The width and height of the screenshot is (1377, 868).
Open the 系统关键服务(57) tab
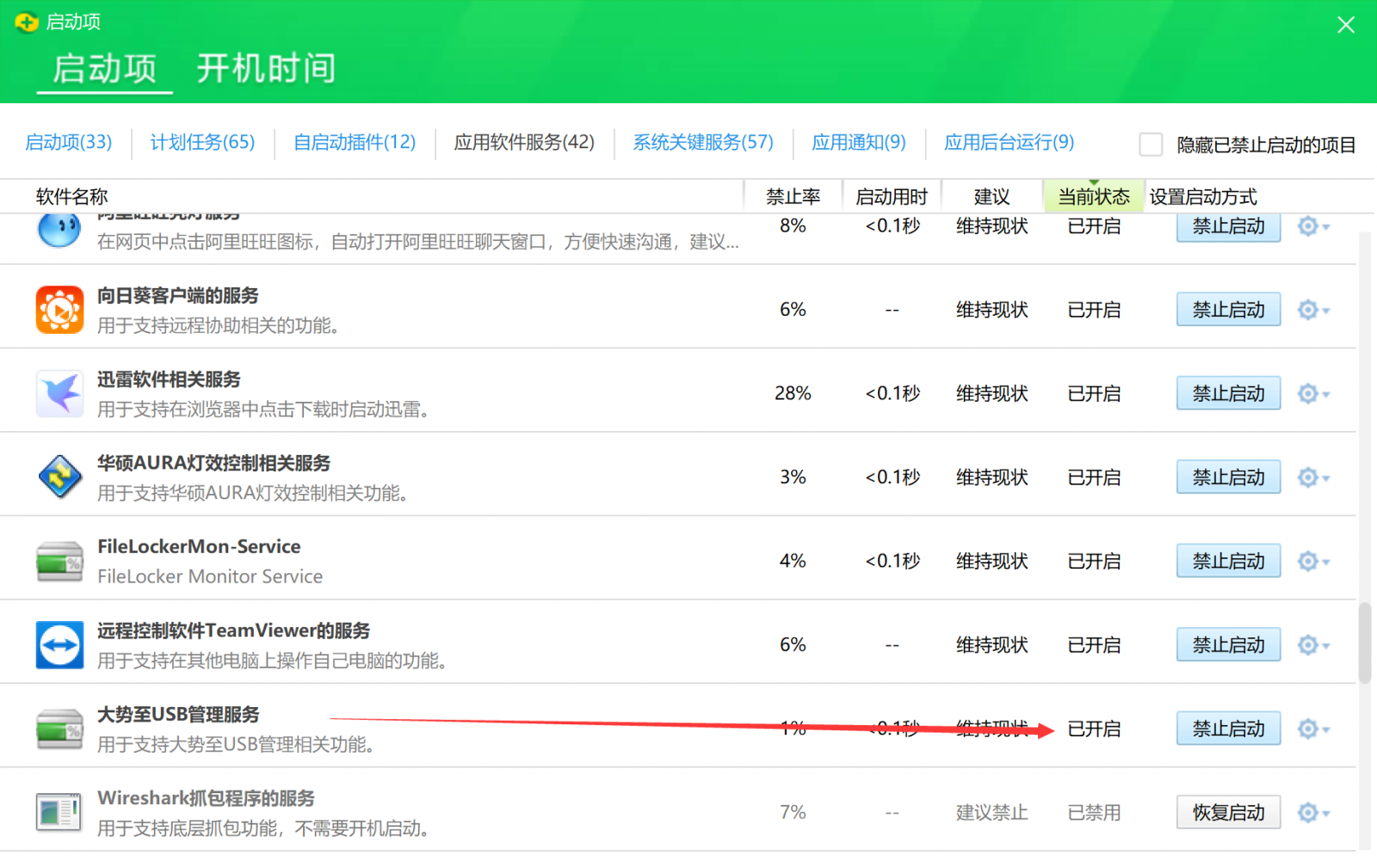click(x=703, y=142)
